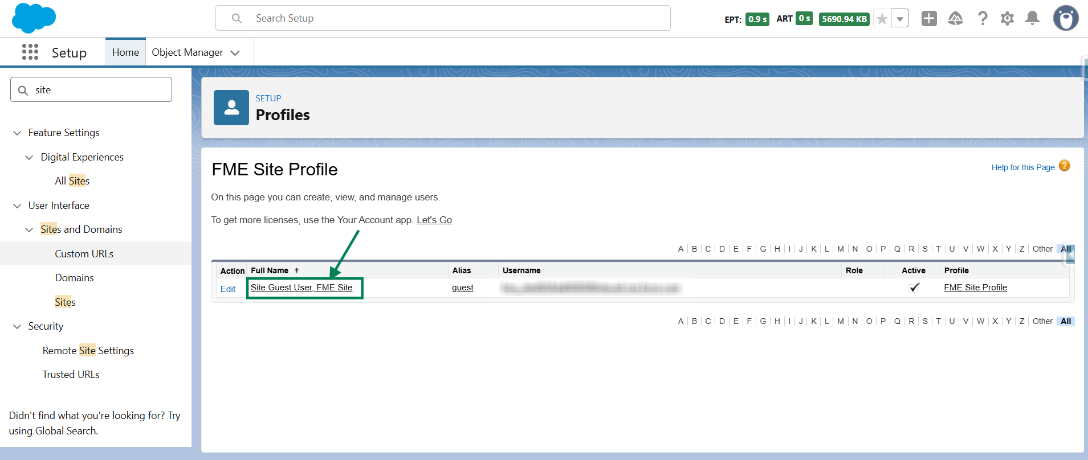Image resolution: width=1088 pixels, height=460 pixels.
Task: Click the Search Setup field
Action: tap(443, 18)
